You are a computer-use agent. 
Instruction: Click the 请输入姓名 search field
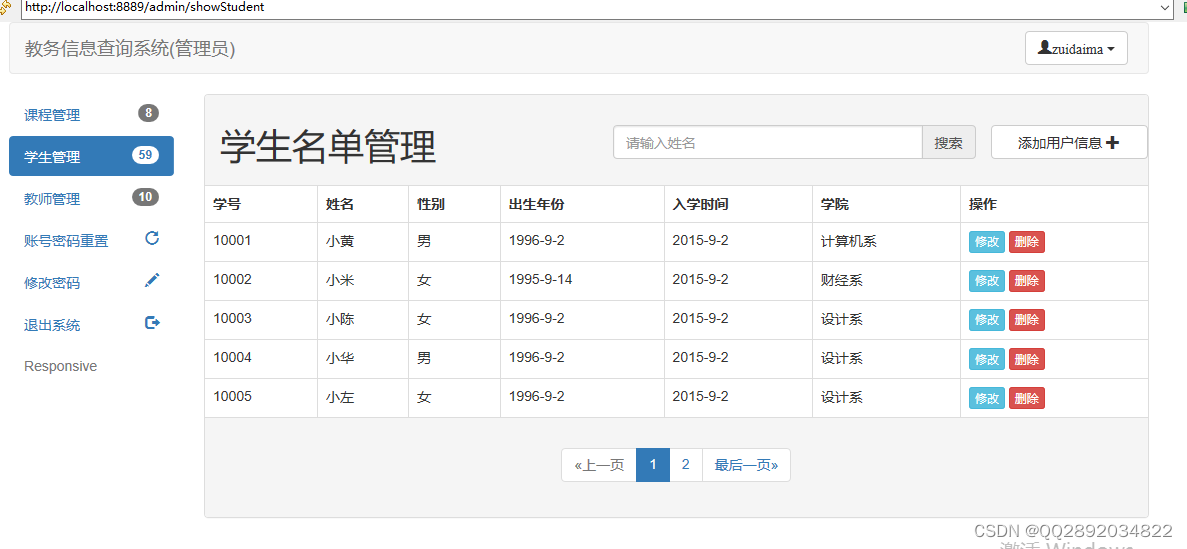click(x=767, y=143)
